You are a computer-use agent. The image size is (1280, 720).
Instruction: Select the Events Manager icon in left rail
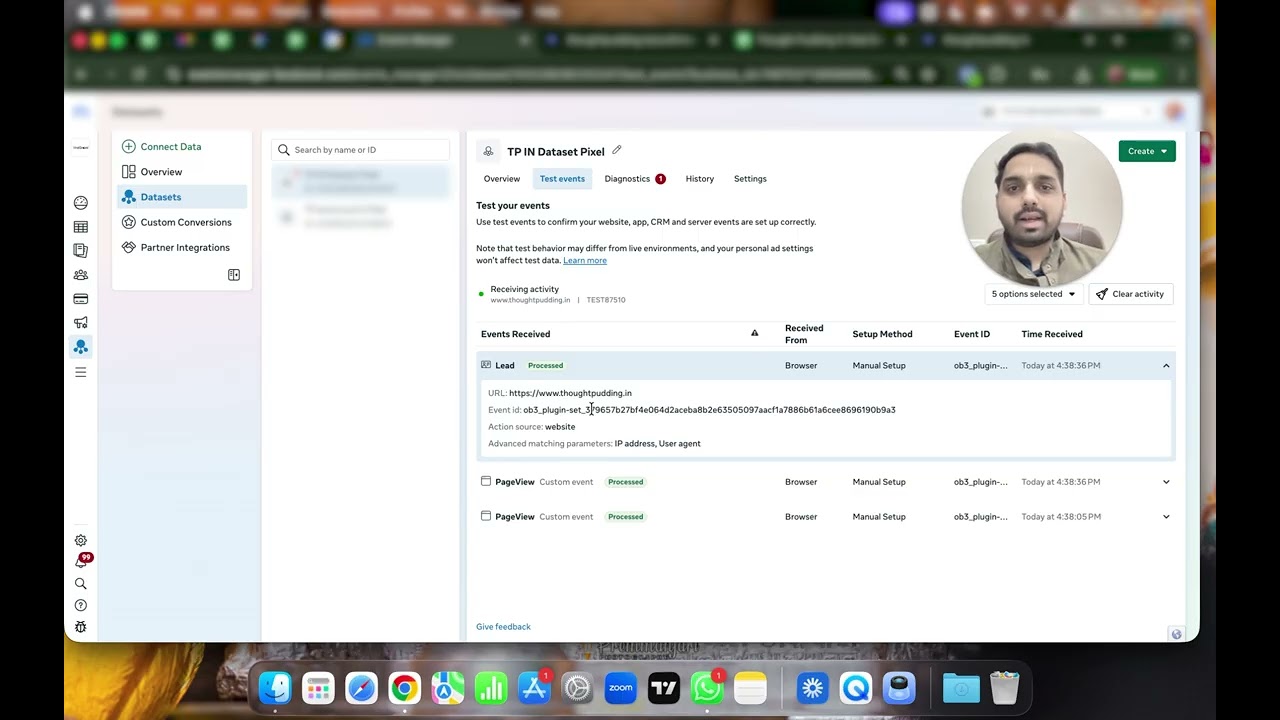click(81, 347)
